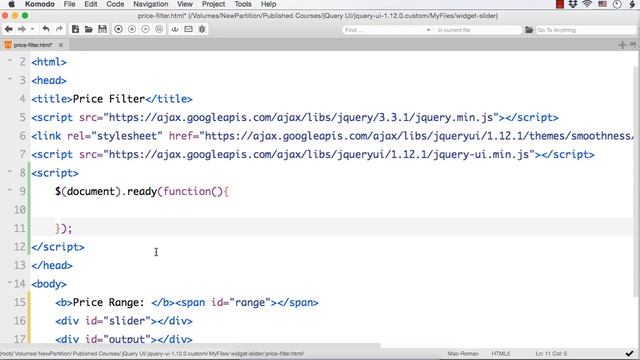The image size is (640, 360).
Task: Click the checkmark syntax status icon
Action: pyautogui.click(x=629, y=353)
